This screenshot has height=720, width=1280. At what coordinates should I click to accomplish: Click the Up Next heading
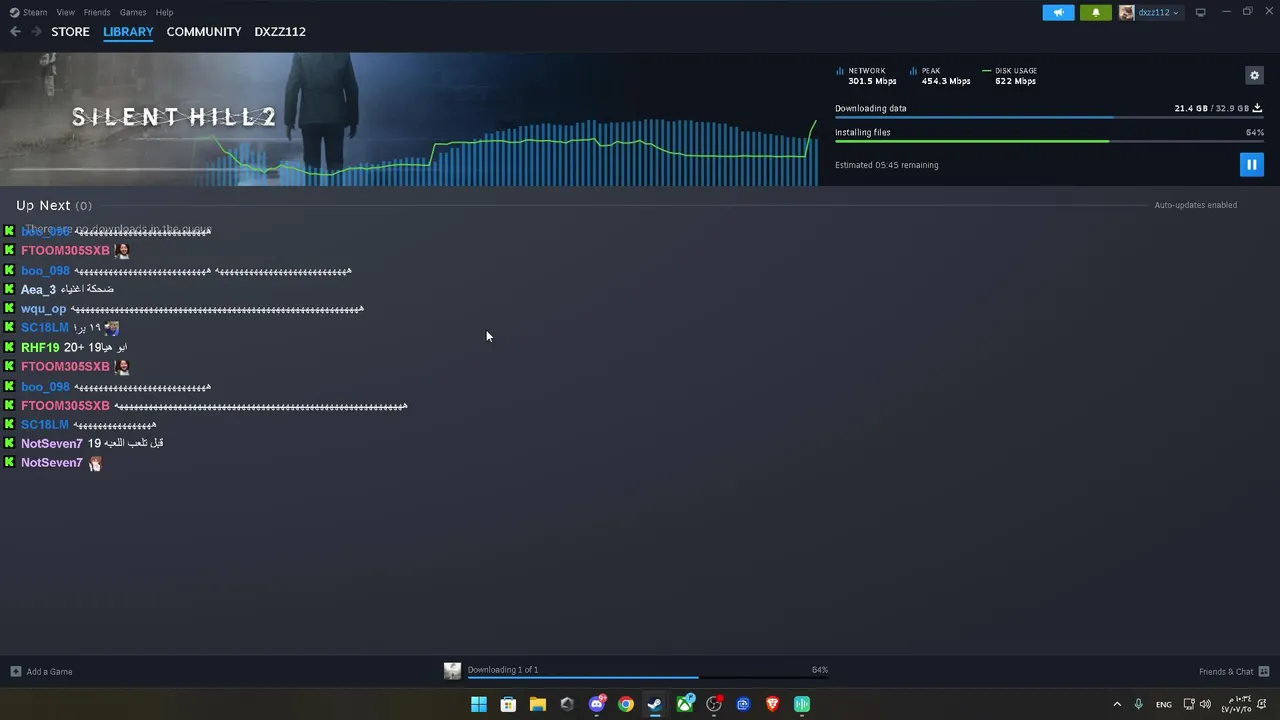43,205
